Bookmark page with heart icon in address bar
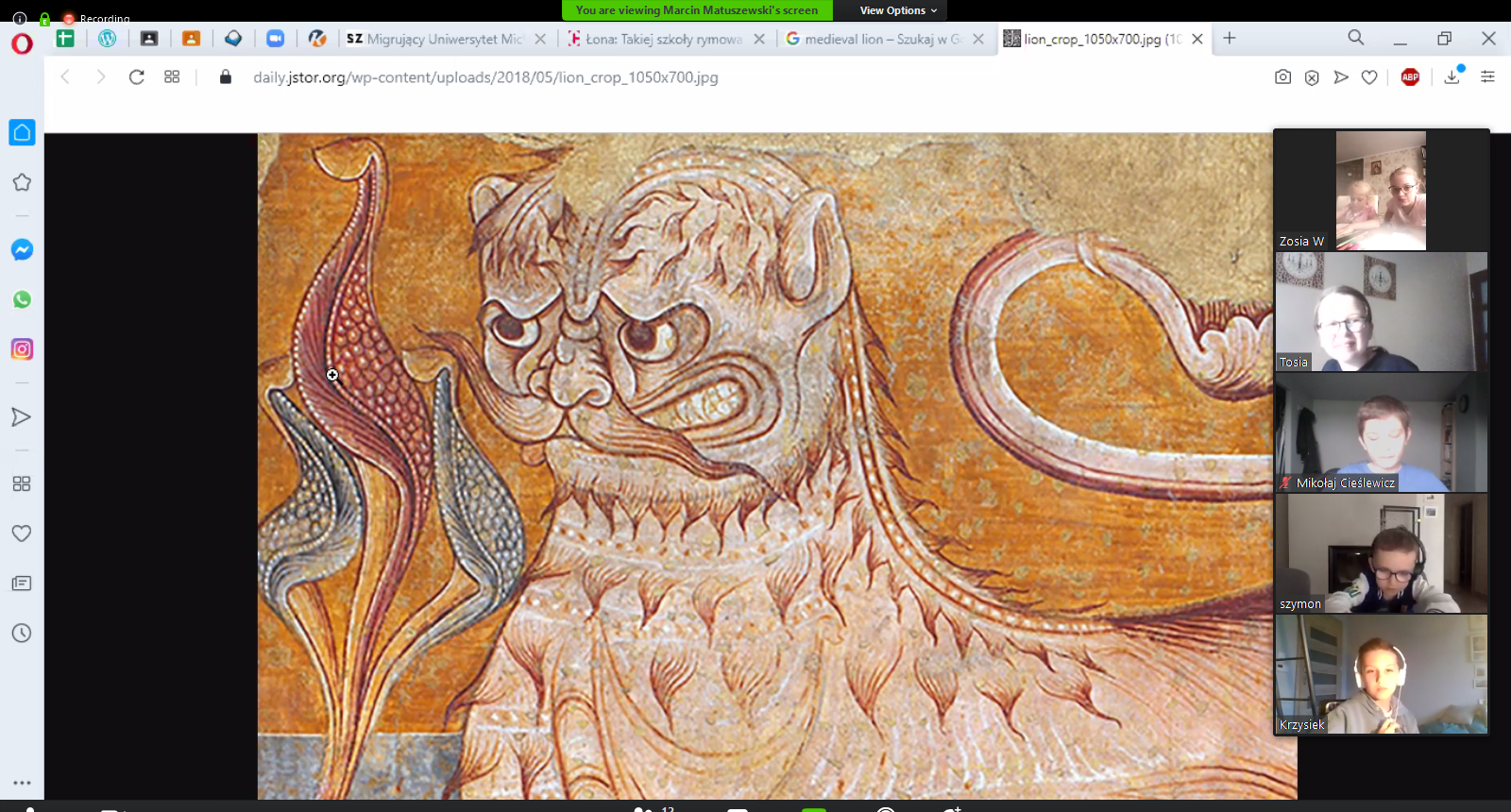 tap(1369, 77)
